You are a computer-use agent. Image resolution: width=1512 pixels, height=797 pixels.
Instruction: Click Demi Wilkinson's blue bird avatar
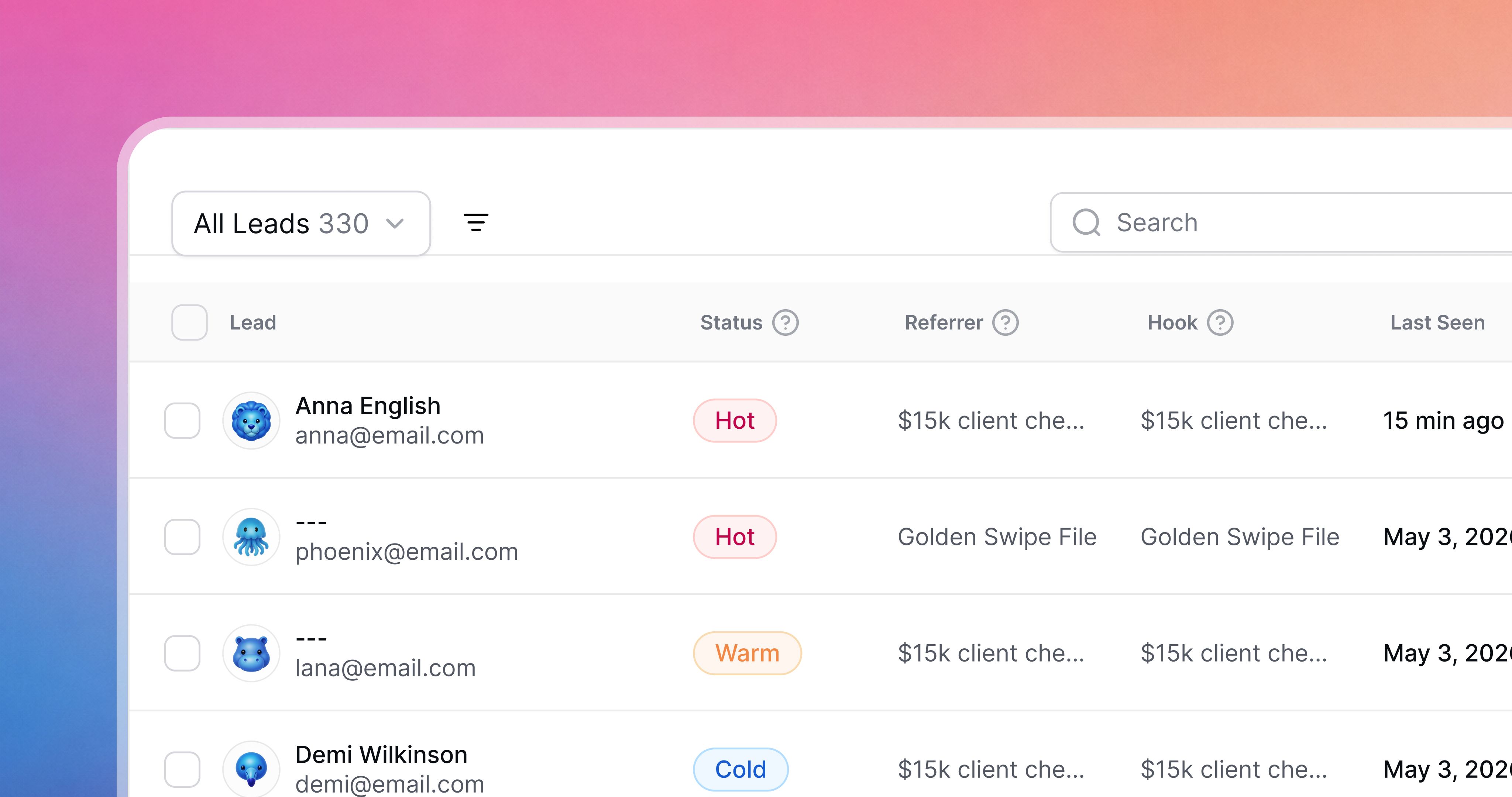[251, 769]
